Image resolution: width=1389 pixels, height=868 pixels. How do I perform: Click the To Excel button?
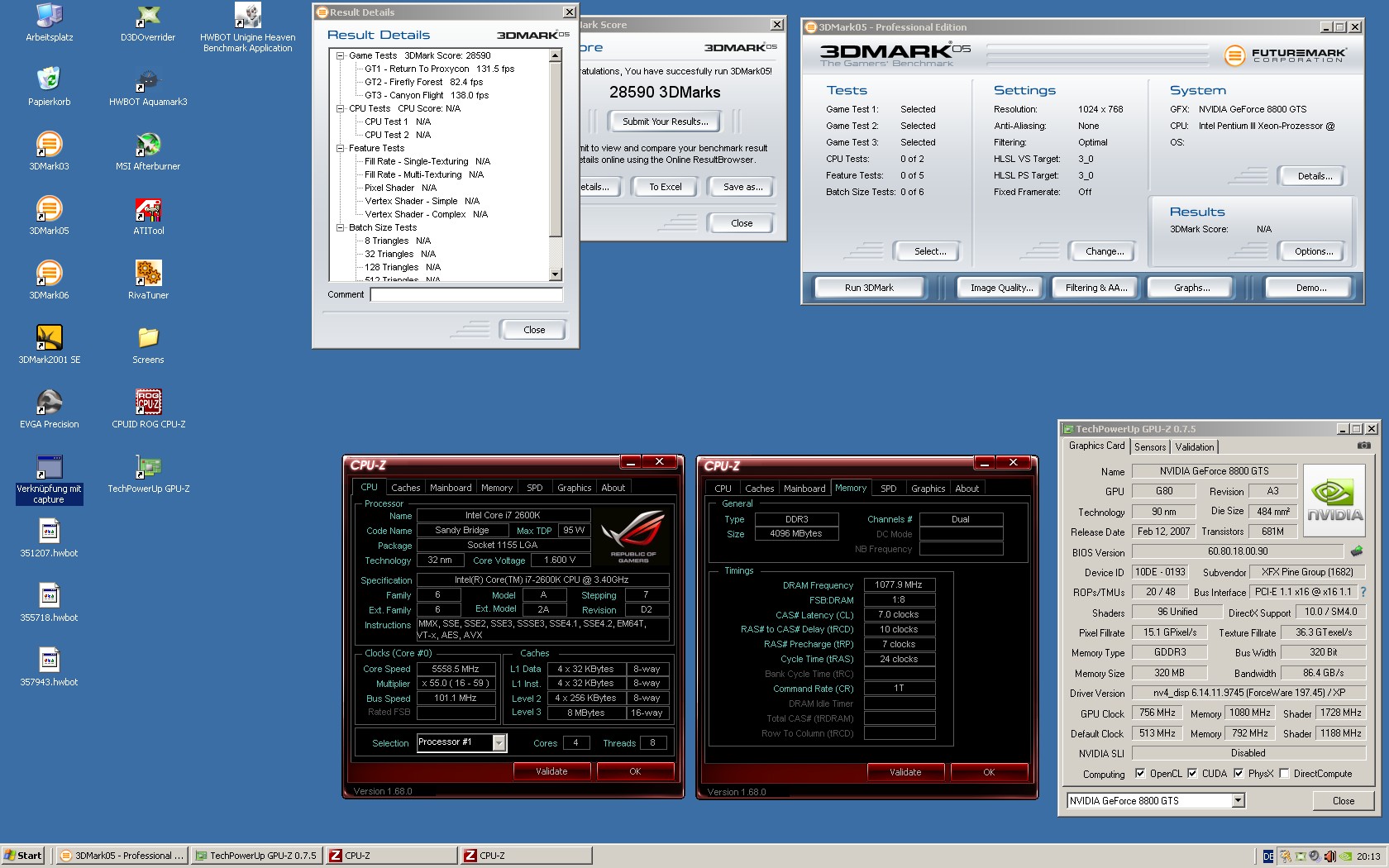(666, 187)
